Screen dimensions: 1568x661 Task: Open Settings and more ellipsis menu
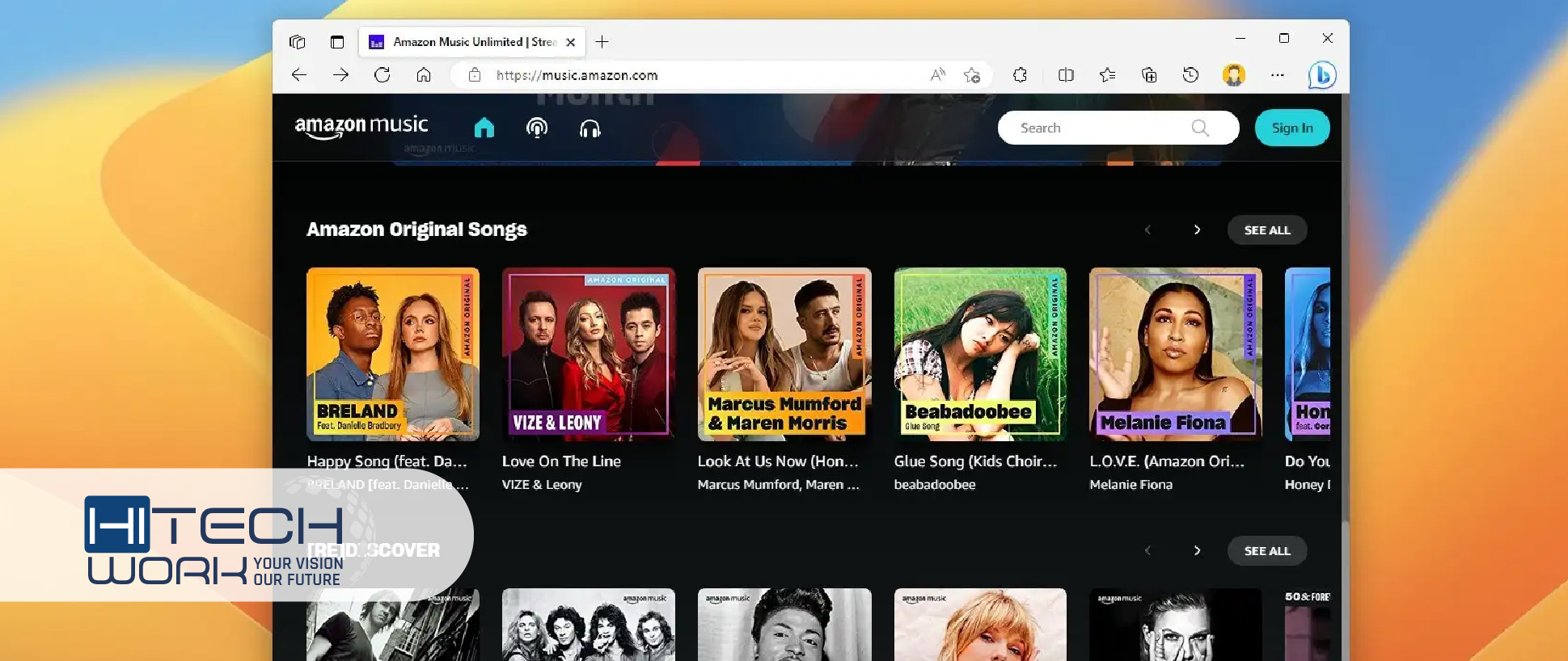click(1278, 75)
